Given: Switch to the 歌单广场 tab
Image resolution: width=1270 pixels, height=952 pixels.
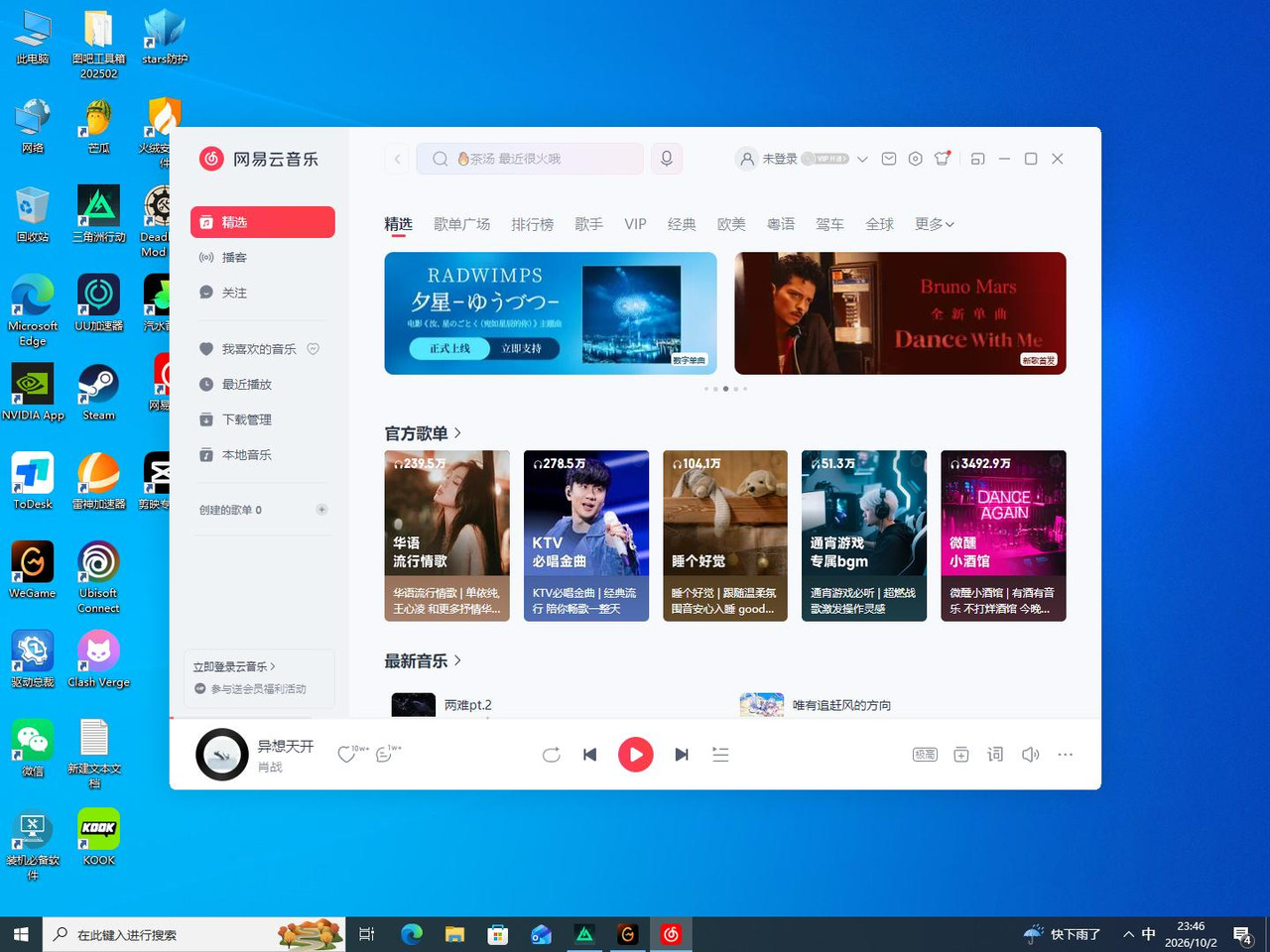Looking at the screenshot, I should click(x=462, y=224).
